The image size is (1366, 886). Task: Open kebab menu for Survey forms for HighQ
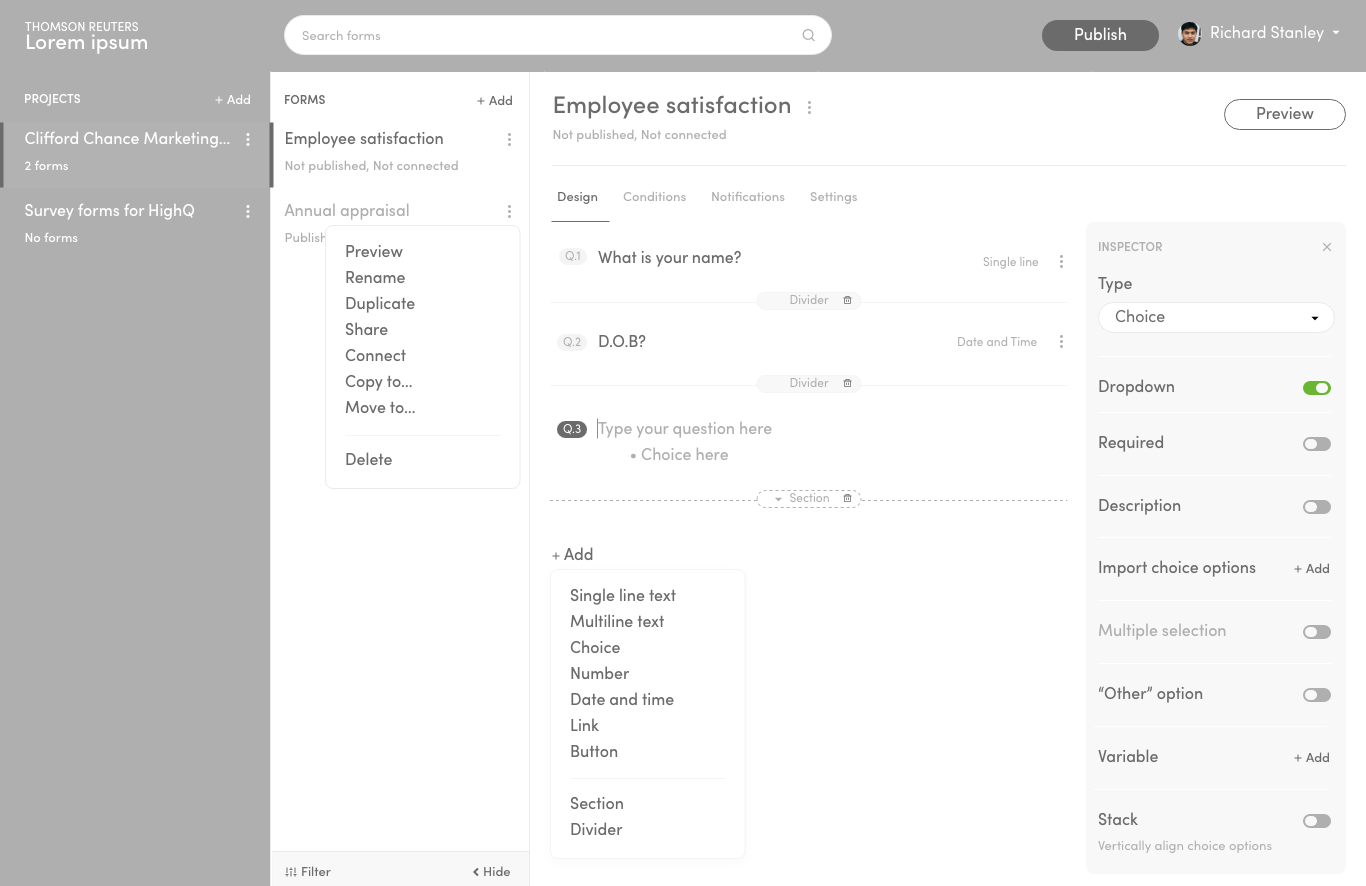pyautogui.click(x=248, y=212)
